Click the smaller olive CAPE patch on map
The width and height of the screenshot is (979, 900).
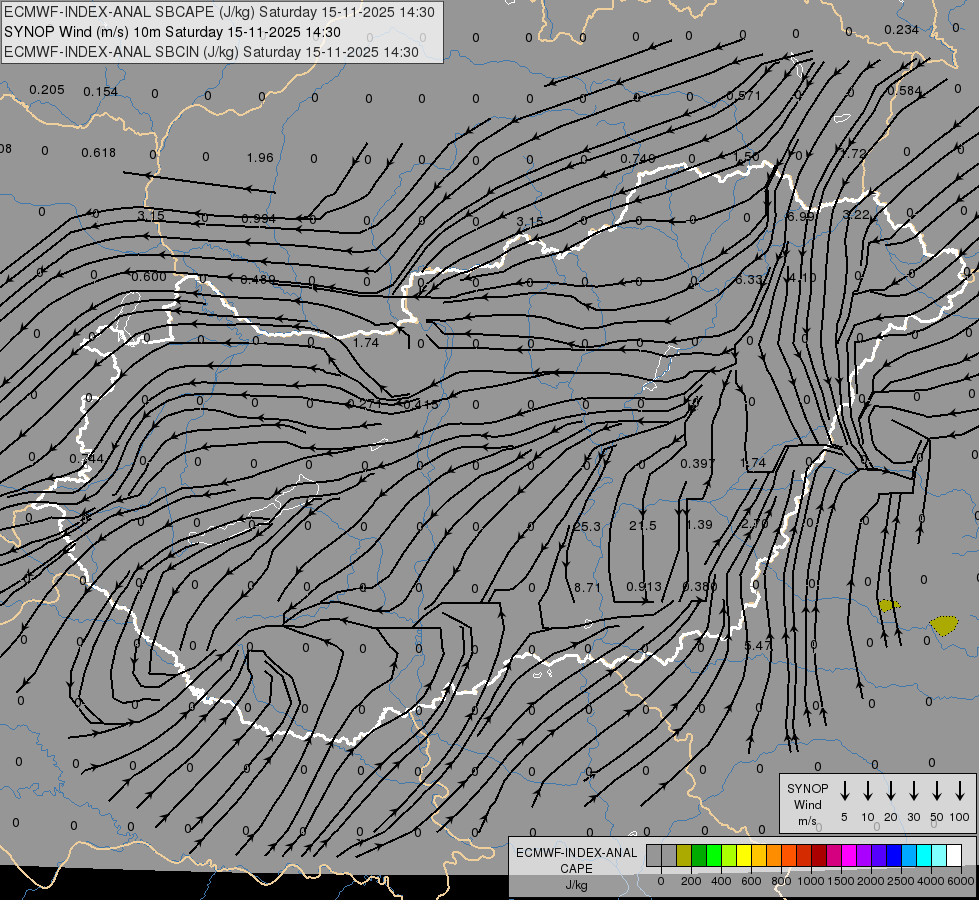888,605
